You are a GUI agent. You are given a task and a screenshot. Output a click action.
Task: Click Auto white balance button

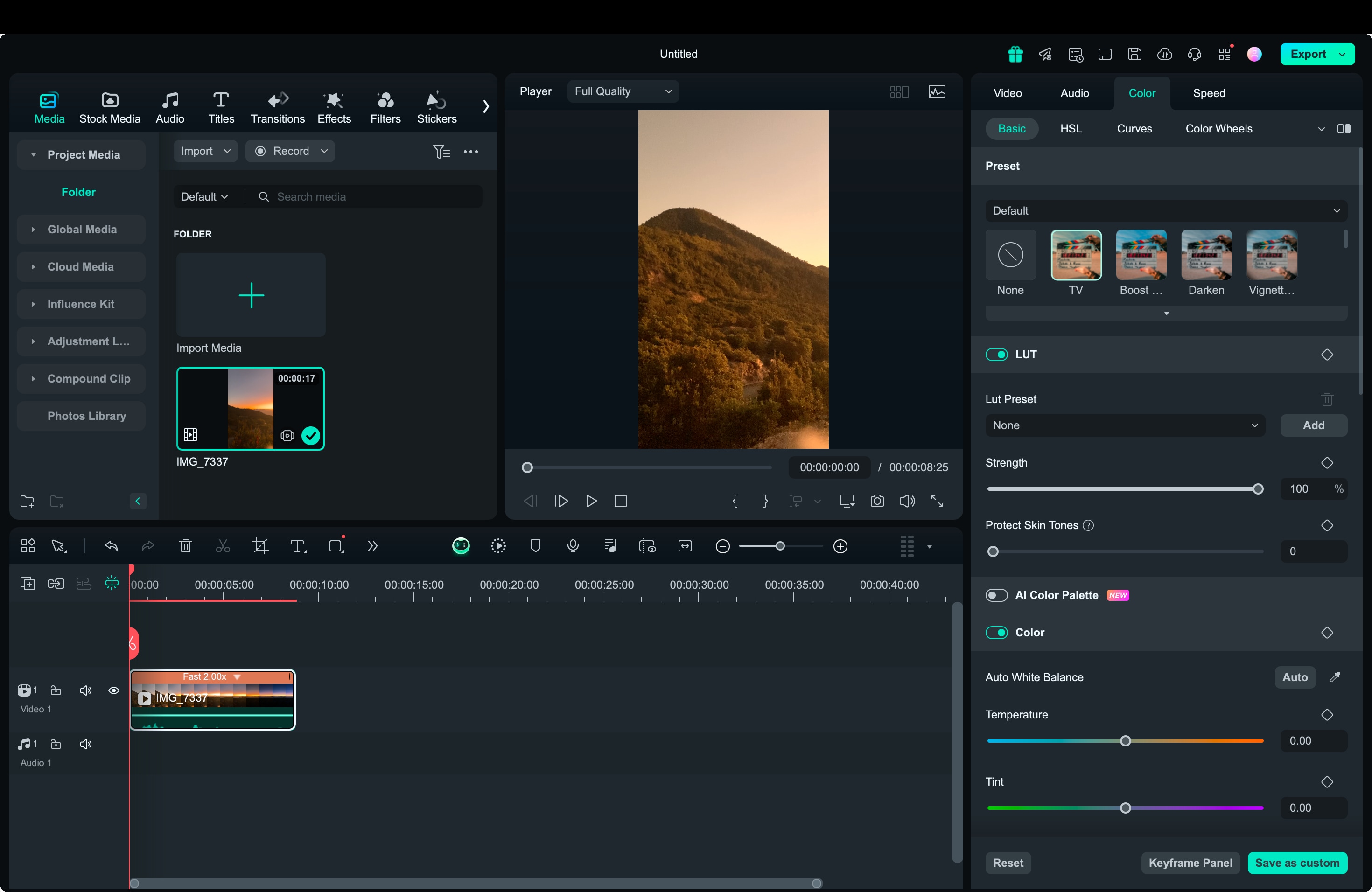coord(1294,677)
